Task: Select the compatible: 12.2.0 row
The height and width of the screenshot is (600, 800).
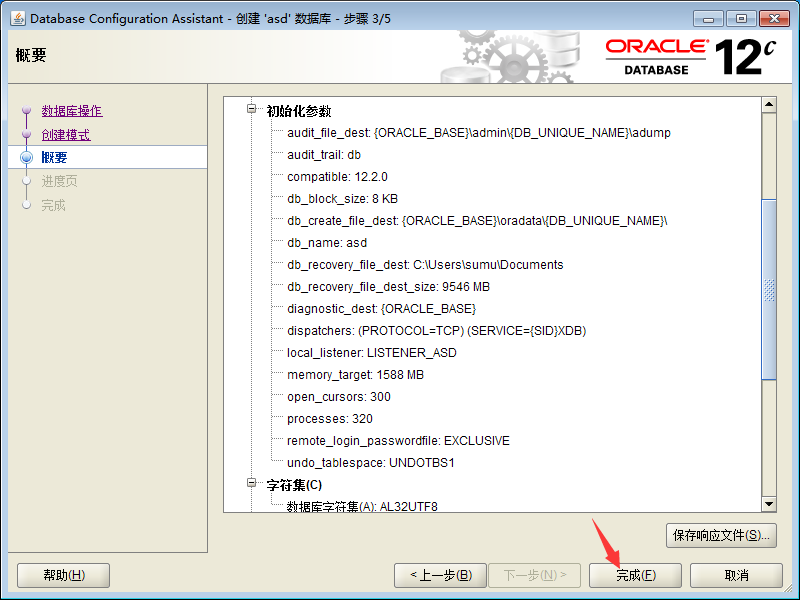Action: (337, 177)
